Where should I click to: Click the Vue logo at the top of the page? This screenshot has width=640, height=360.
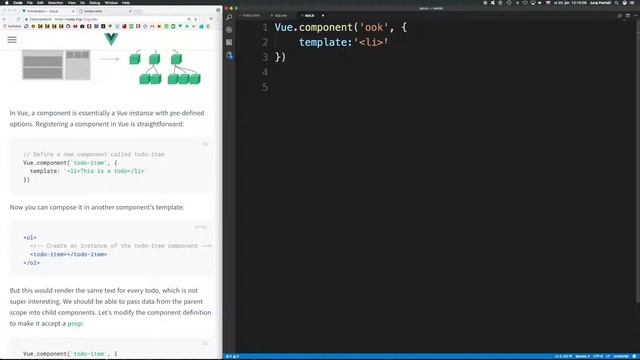click(x=111, y=39)
